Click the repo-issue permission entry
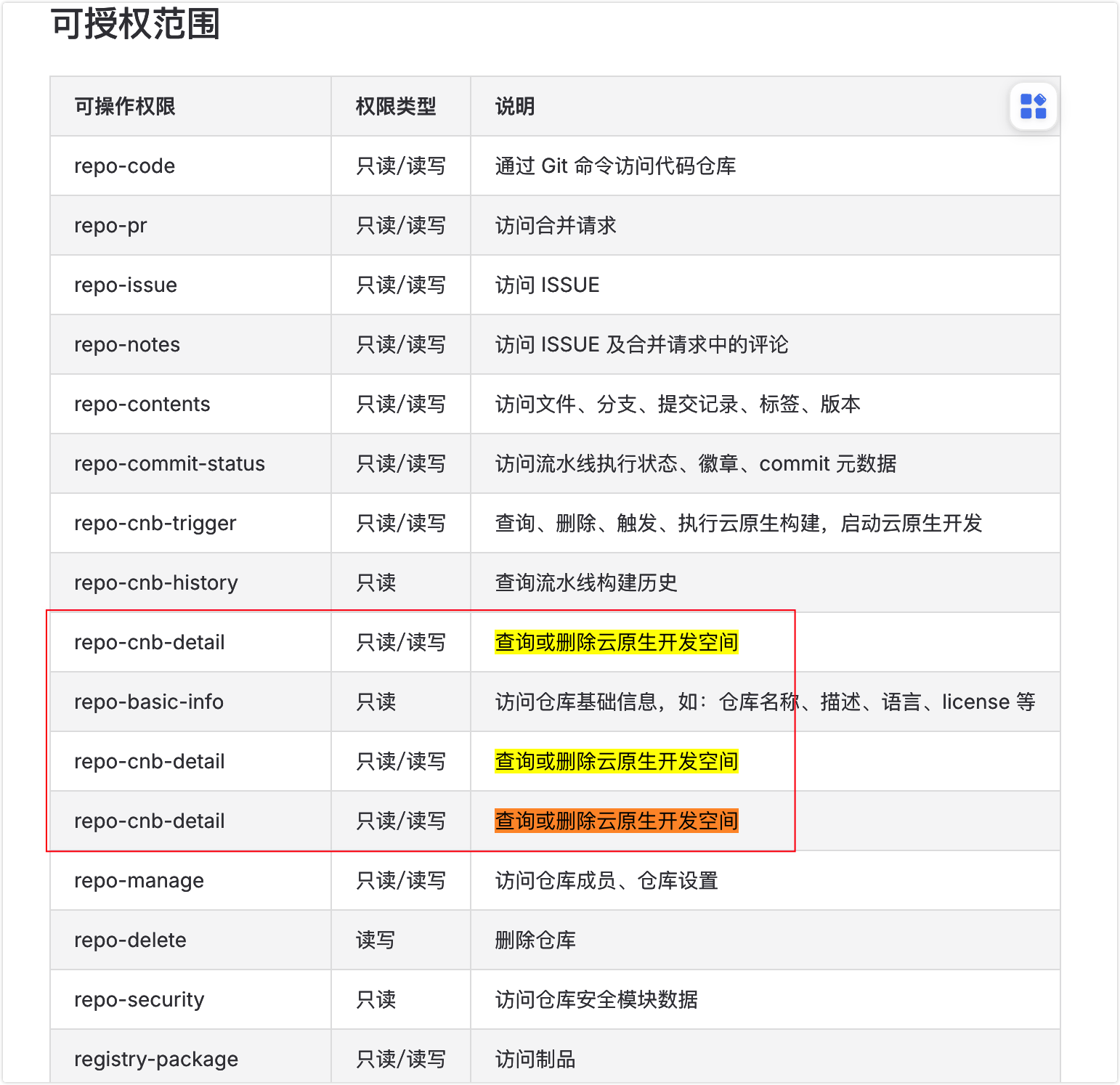Screen dimensions: 1120x1085 tap(126, 285)
